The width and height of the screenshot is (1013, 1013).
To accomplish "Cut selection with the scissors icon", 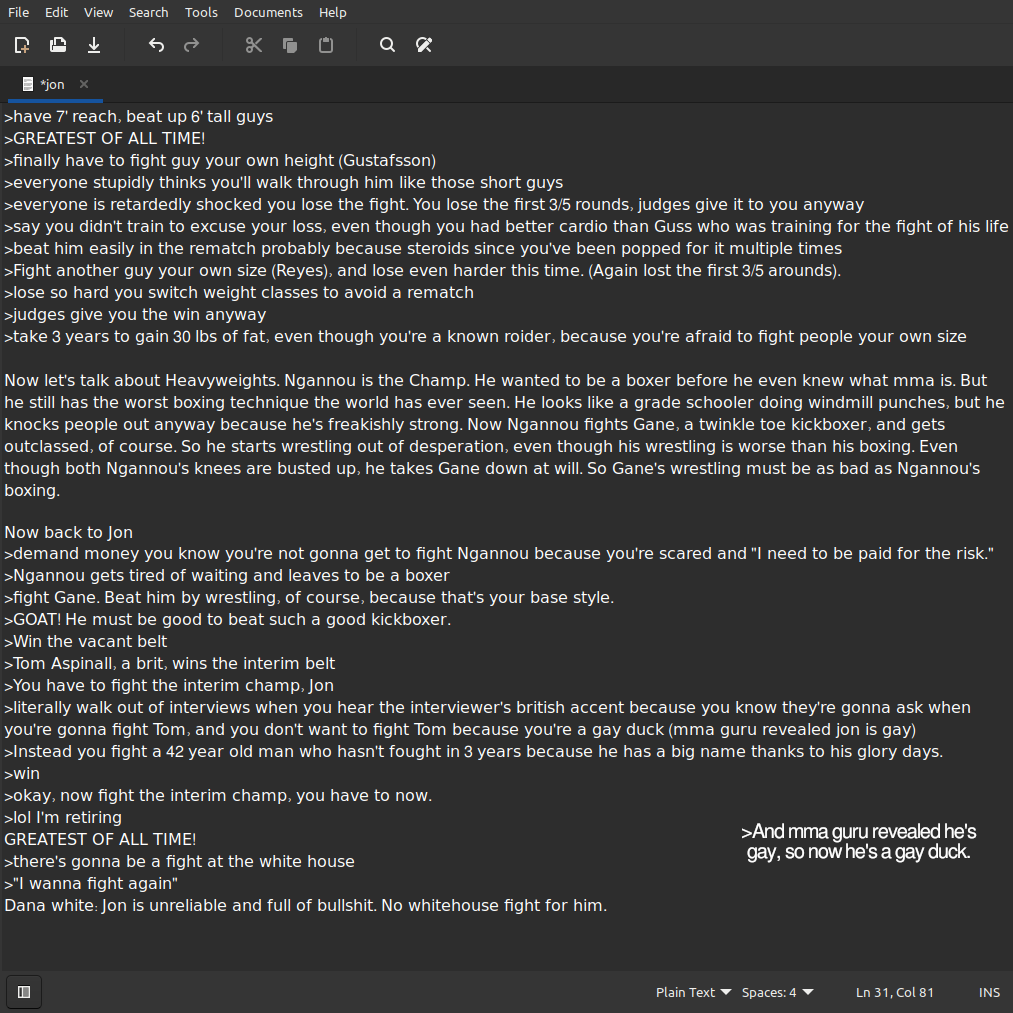I will pos(254,45).
